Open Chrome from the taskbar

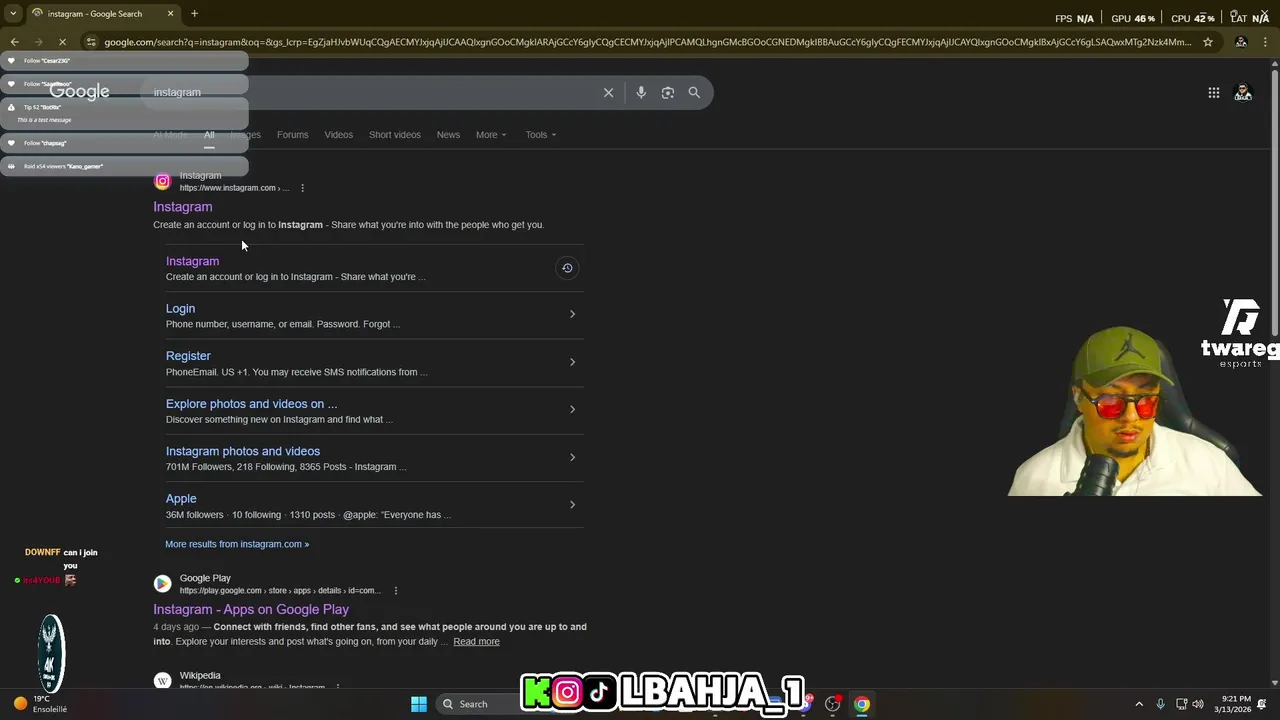tap(862, 704)
